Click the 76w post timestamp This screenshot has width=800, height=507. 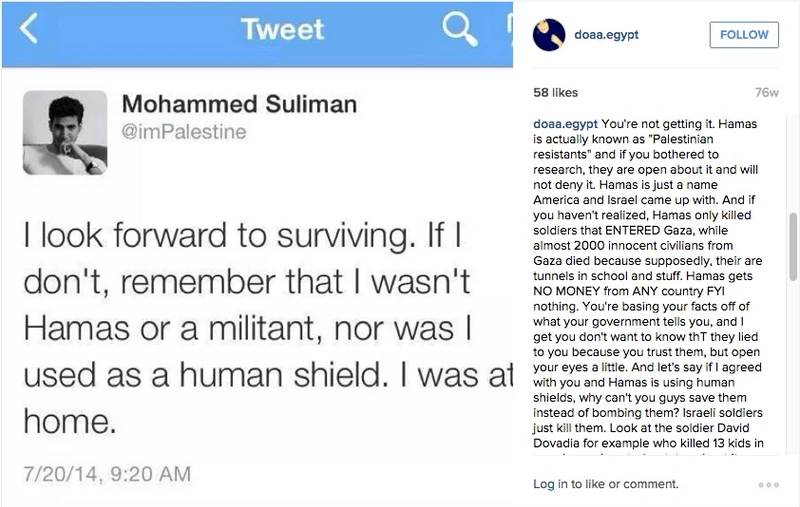point(767,93)
